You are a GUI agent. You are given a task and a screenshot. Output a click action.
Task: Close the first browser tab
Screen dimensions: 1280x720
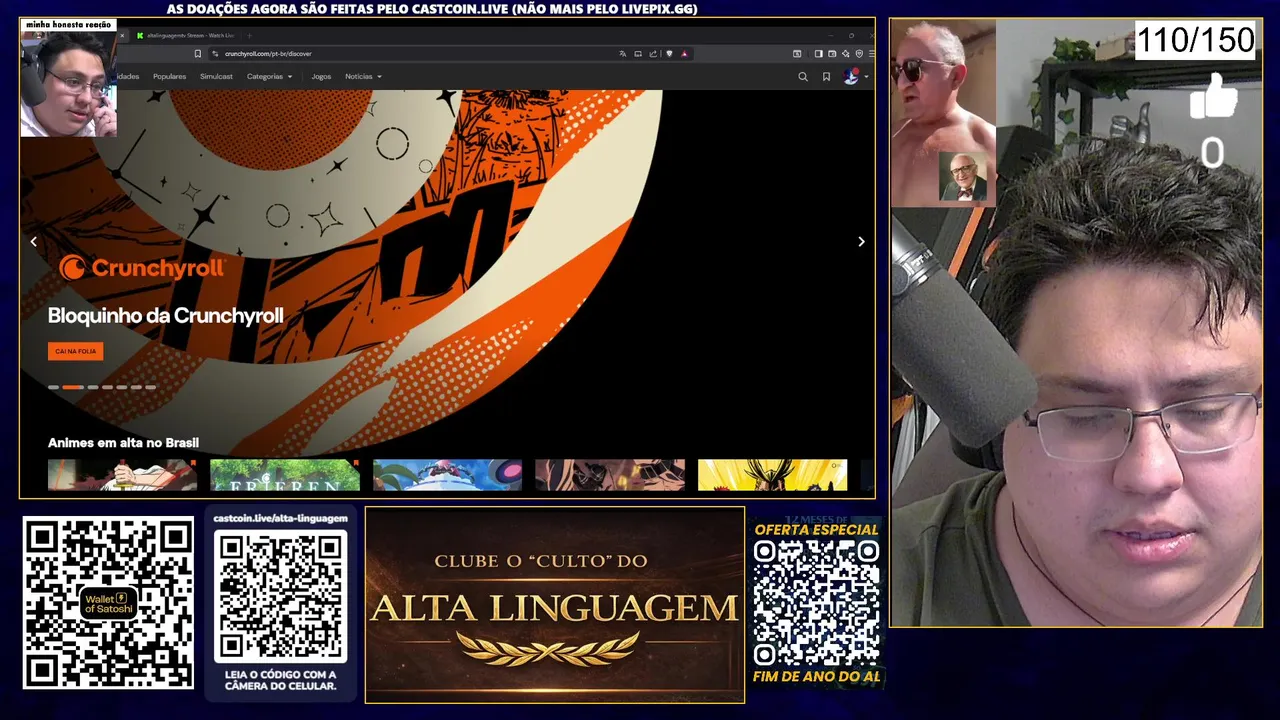(122, 36)
